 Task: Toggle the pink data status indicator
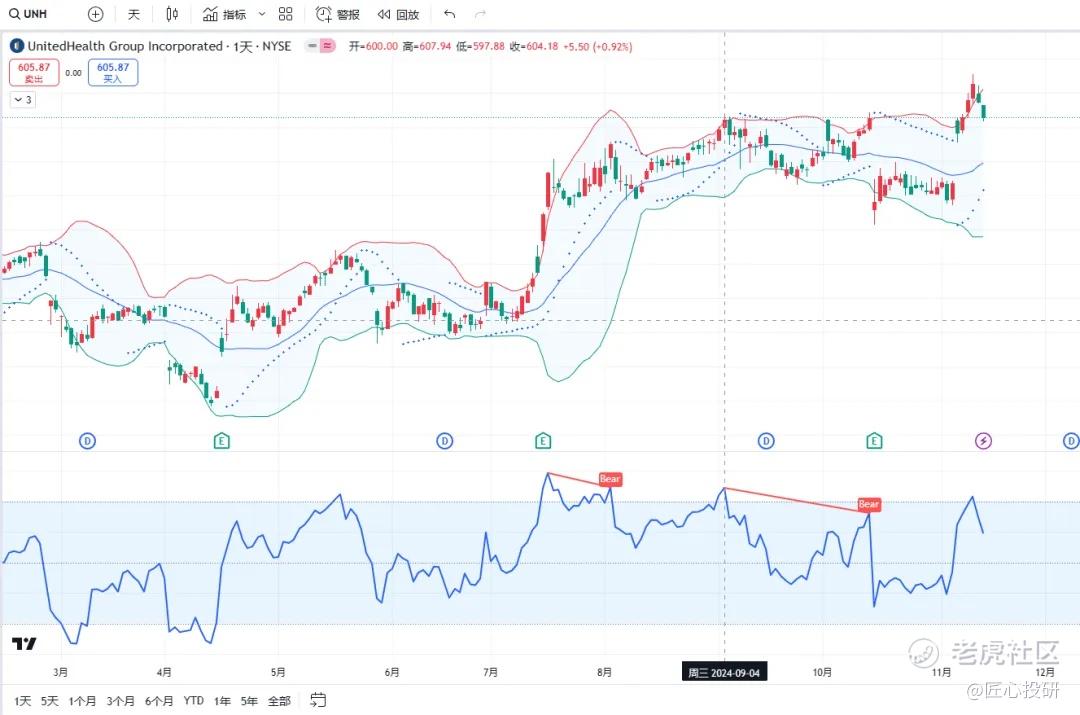coord(328,46)
